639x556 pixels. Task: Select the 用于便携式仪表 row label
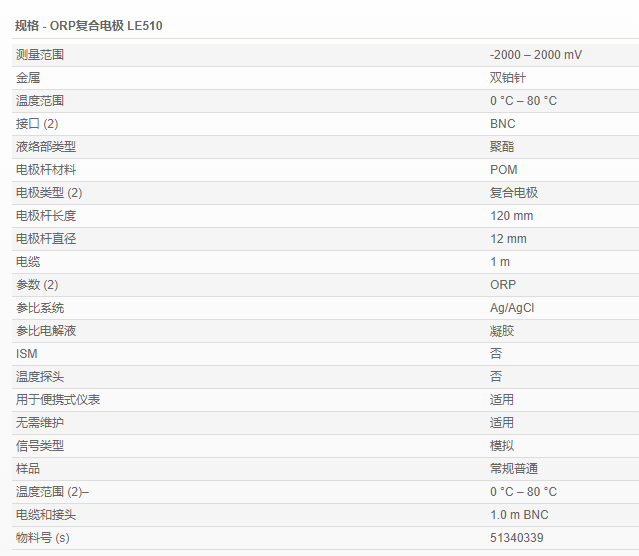click(58, 400)
